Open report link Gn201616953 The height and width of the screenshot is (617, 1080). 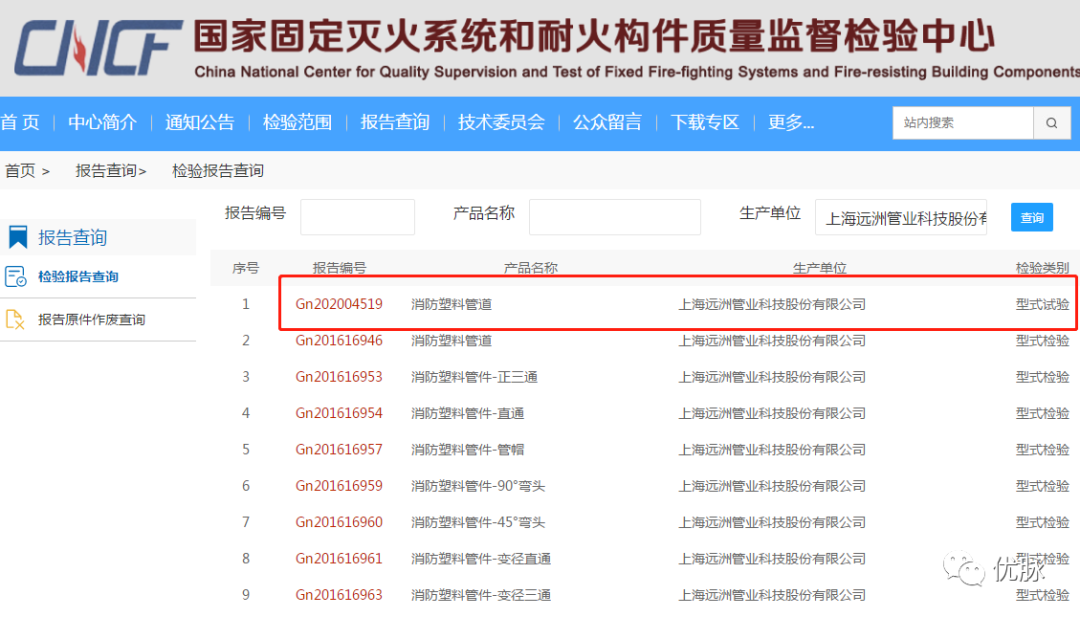tap(339, 377)
